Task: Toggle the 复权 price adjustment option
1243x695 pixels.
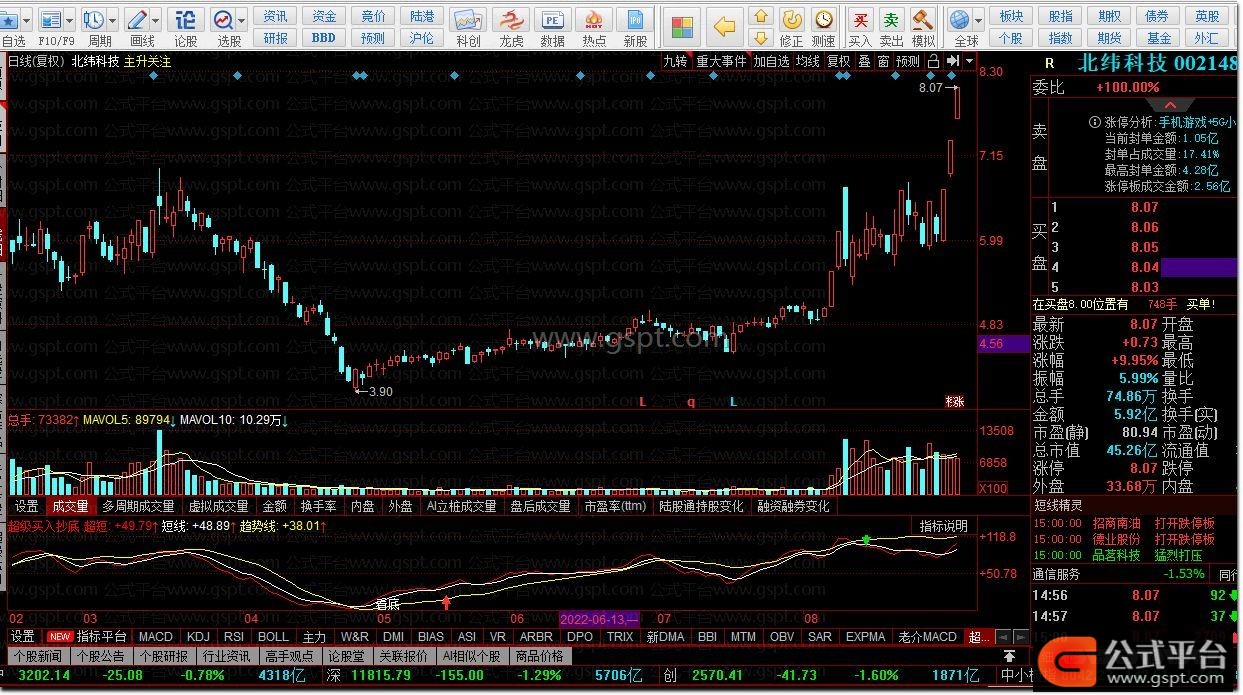Action: (838, 61)
